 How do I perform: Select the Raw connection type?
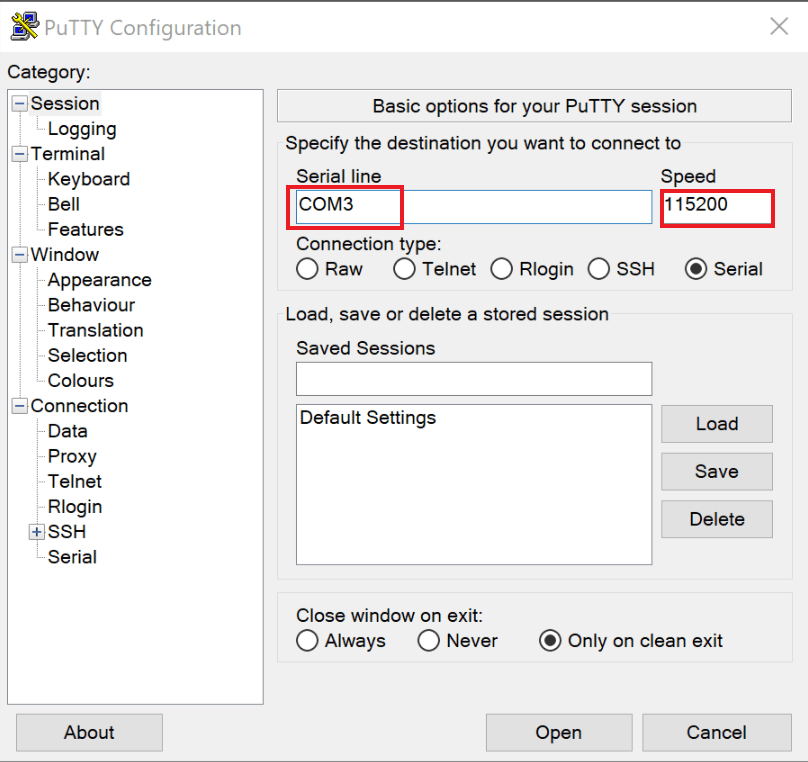(x=307, y=269)
